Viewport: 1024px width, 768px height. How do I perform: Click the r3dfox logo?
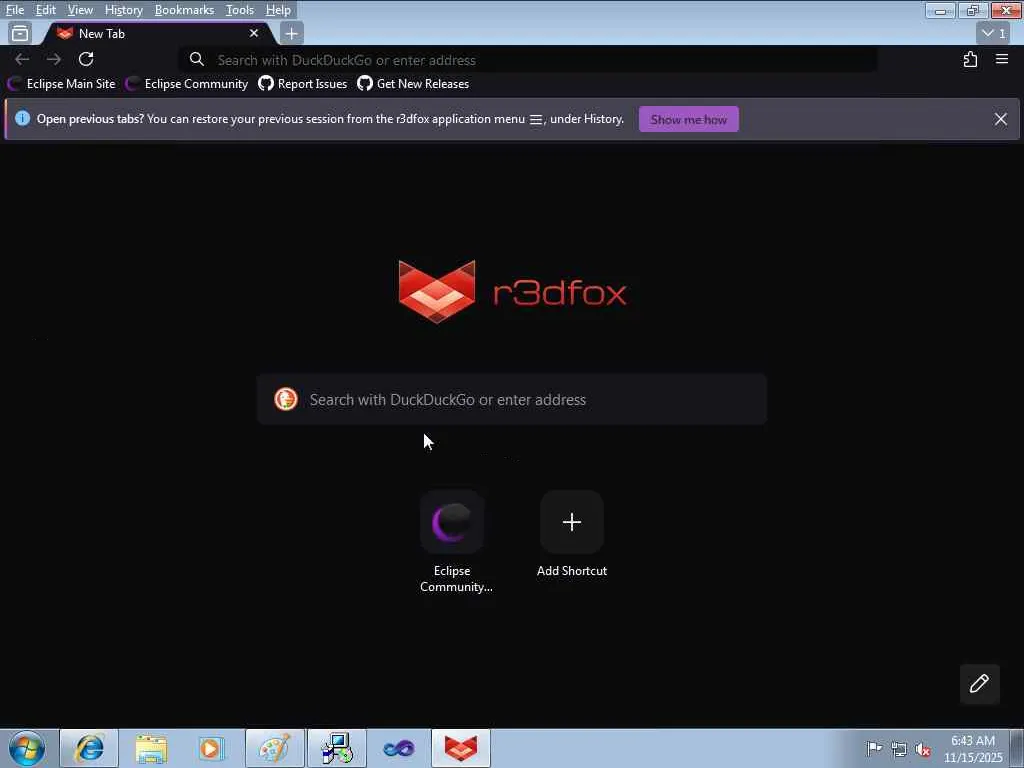point(512,292)
